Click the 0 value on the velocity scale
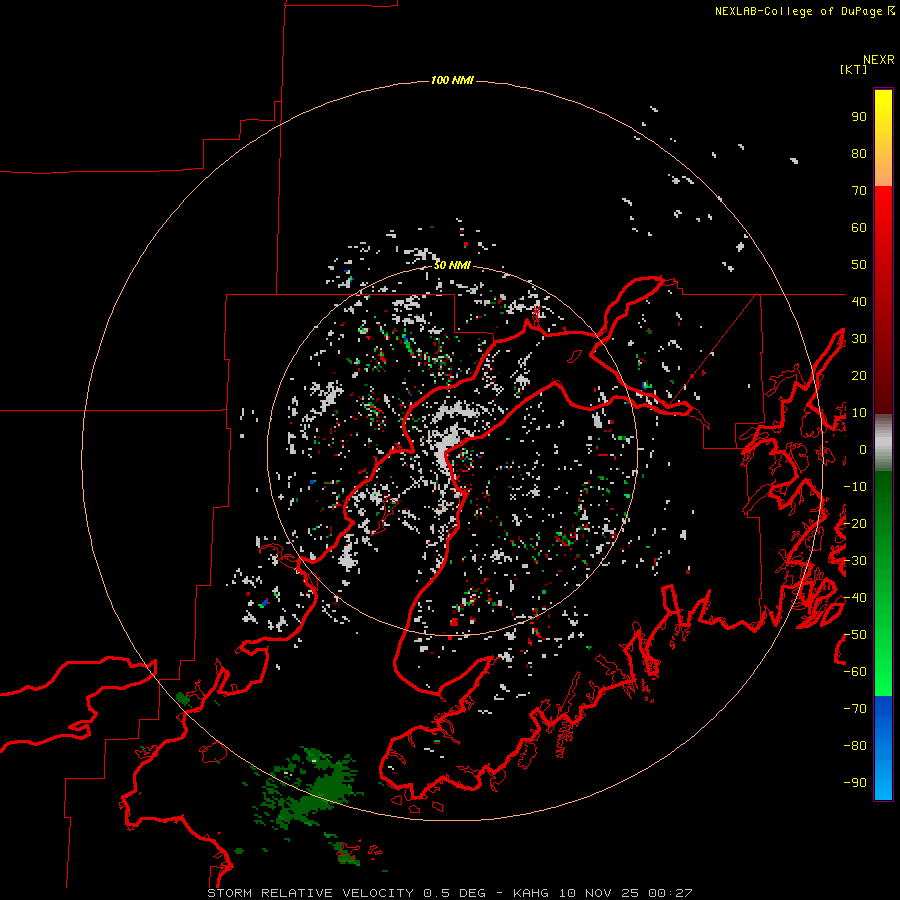900x900 pixels. 863,450
